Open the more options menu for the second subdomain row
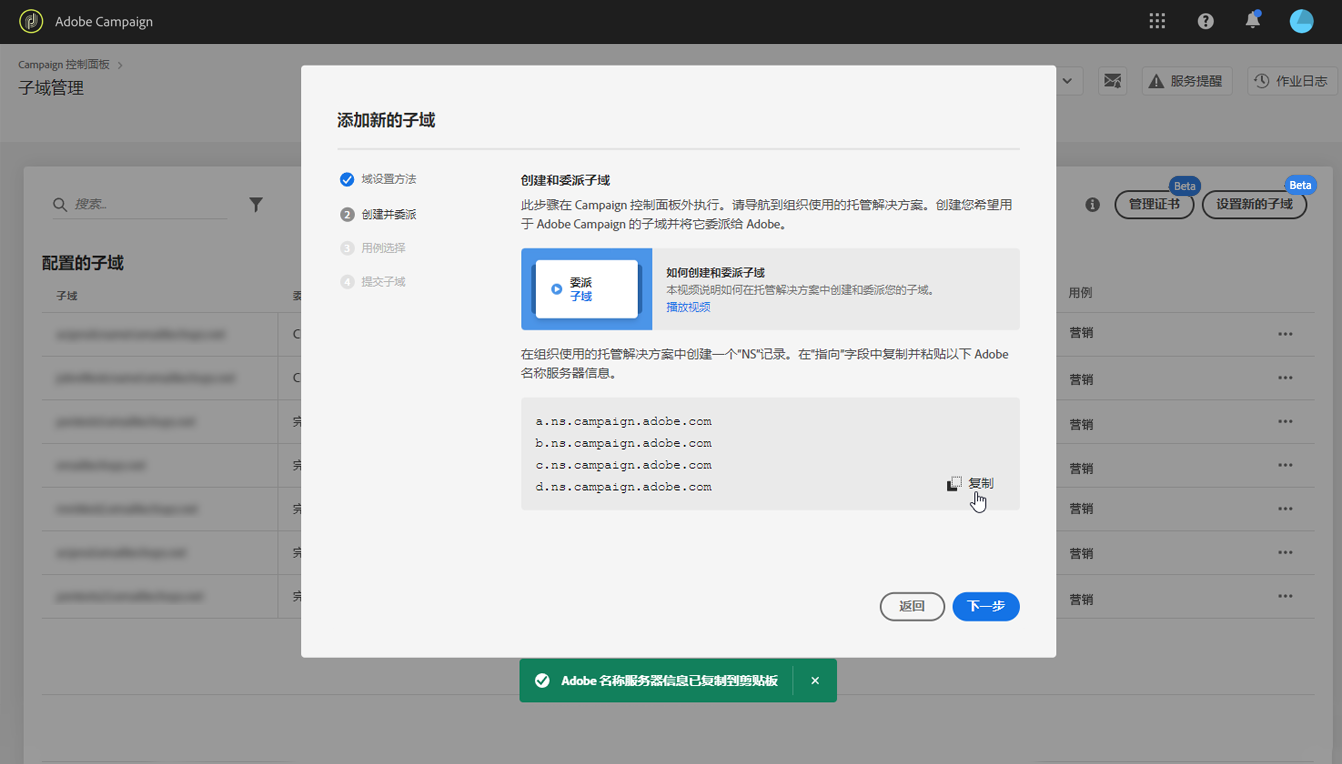The height and width of the screenshot is (764, 1342). coord(1285,378)
